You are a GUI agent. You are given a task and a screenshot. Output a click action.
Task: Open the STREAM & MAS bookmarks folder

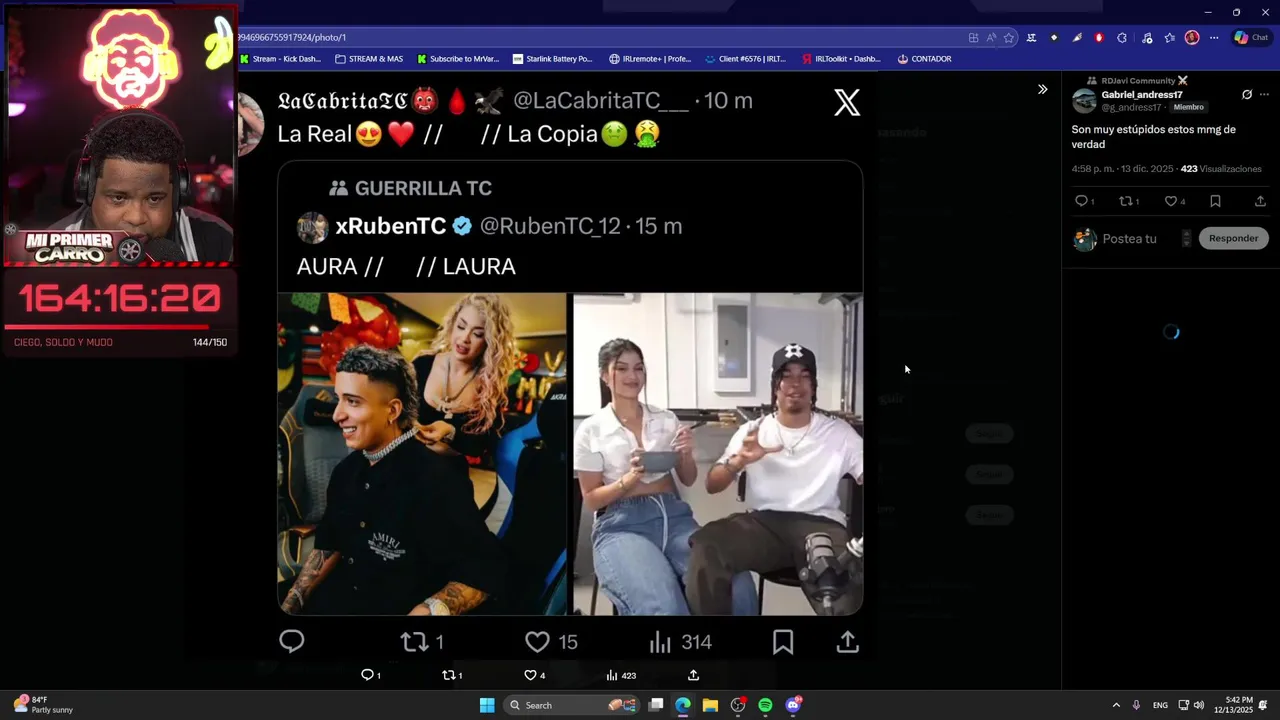369,59
